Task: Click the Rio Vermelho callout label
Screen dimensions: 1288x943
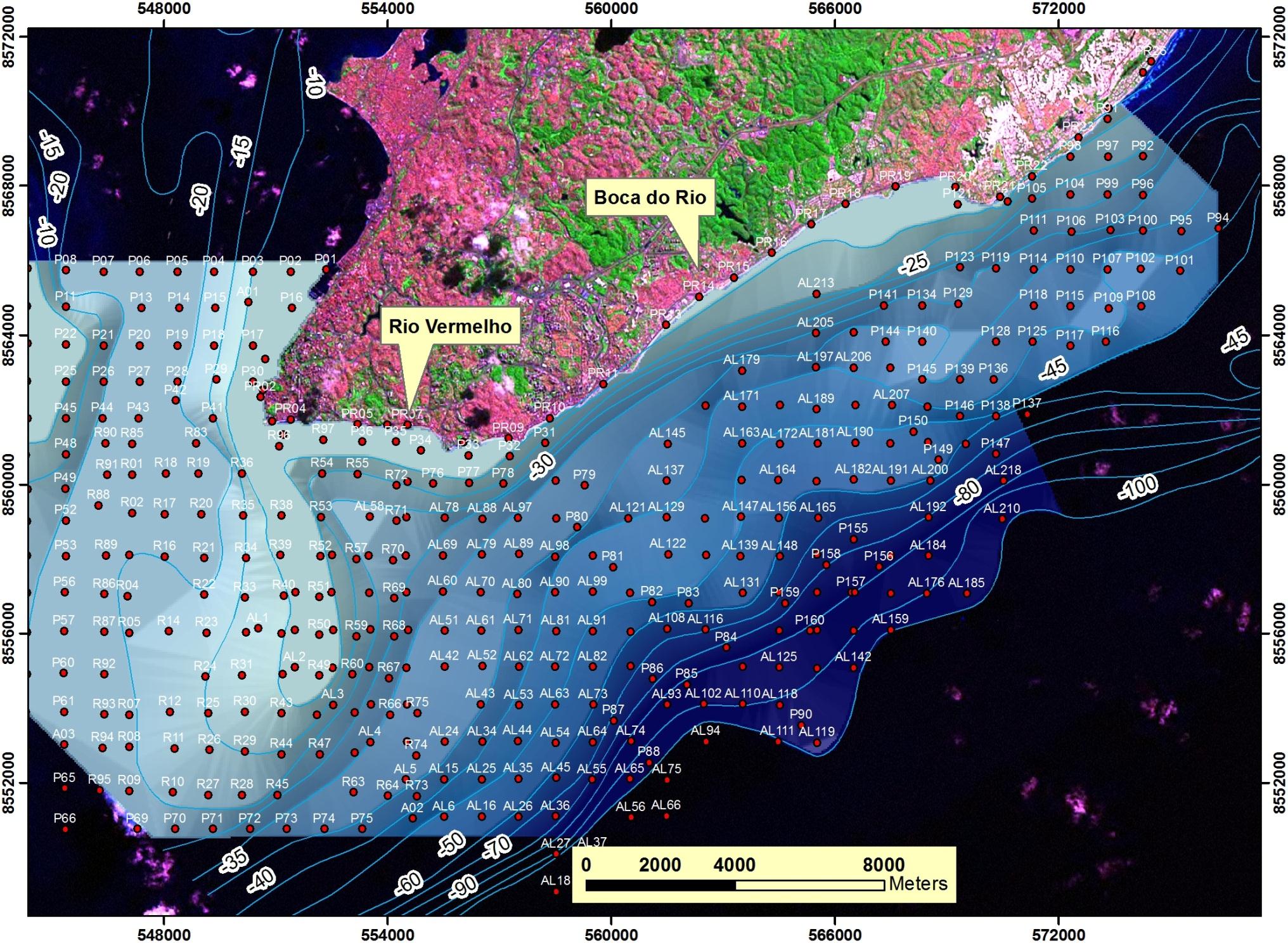Action: click(x=450, y=326)
